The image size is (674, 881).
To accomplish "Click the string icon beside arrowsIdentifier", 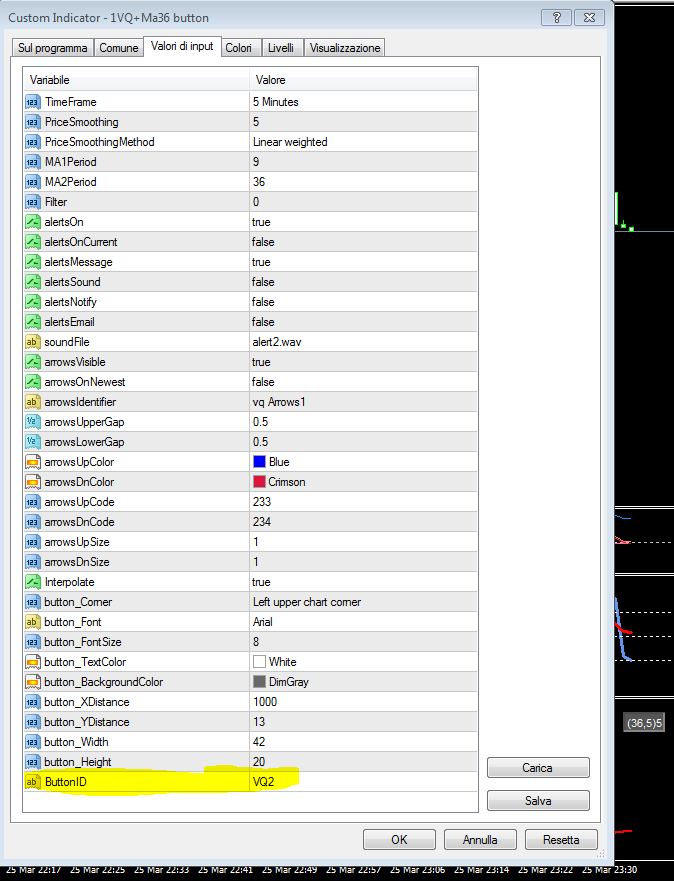I will pyautogui.click(x=33, y=402).
